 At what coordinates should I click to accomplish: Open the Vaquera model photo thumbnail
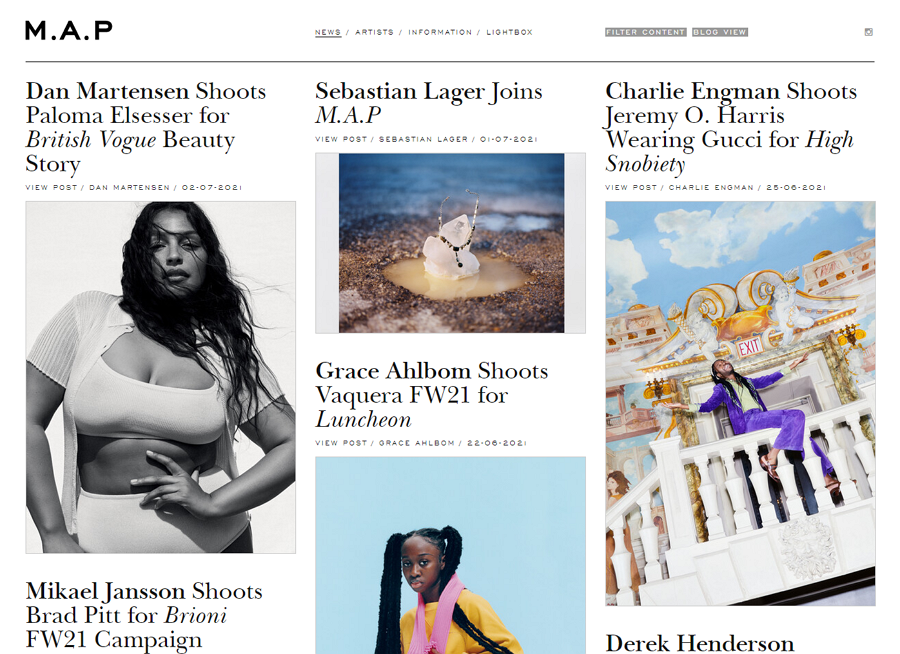(x=451, y=555)
